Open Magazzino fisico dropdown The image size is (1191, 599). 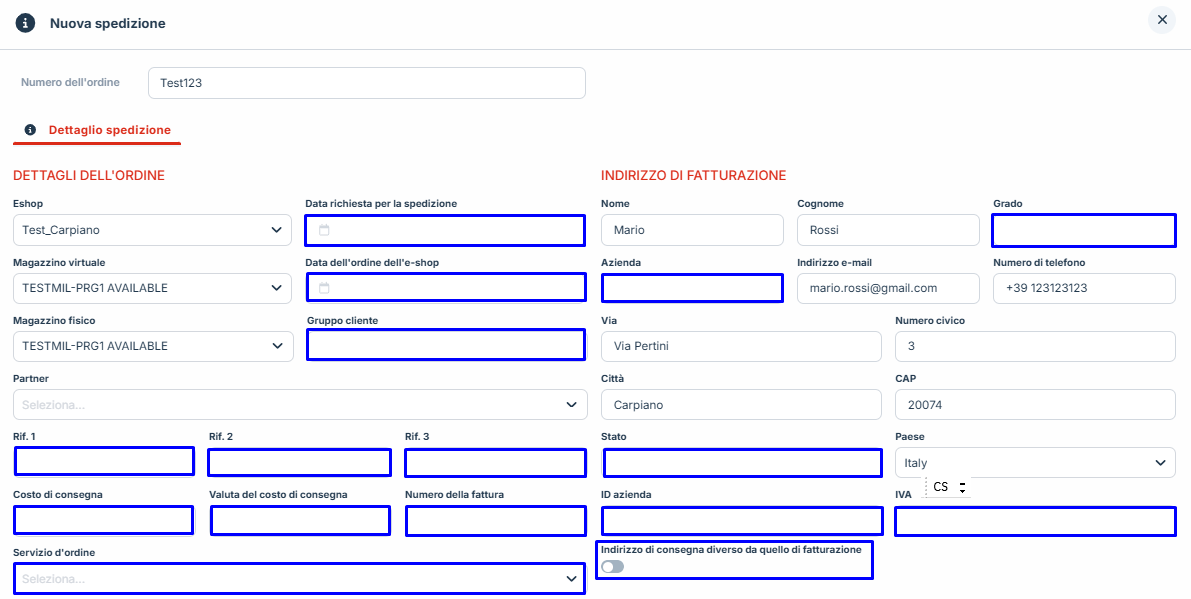tap(152, 346)
